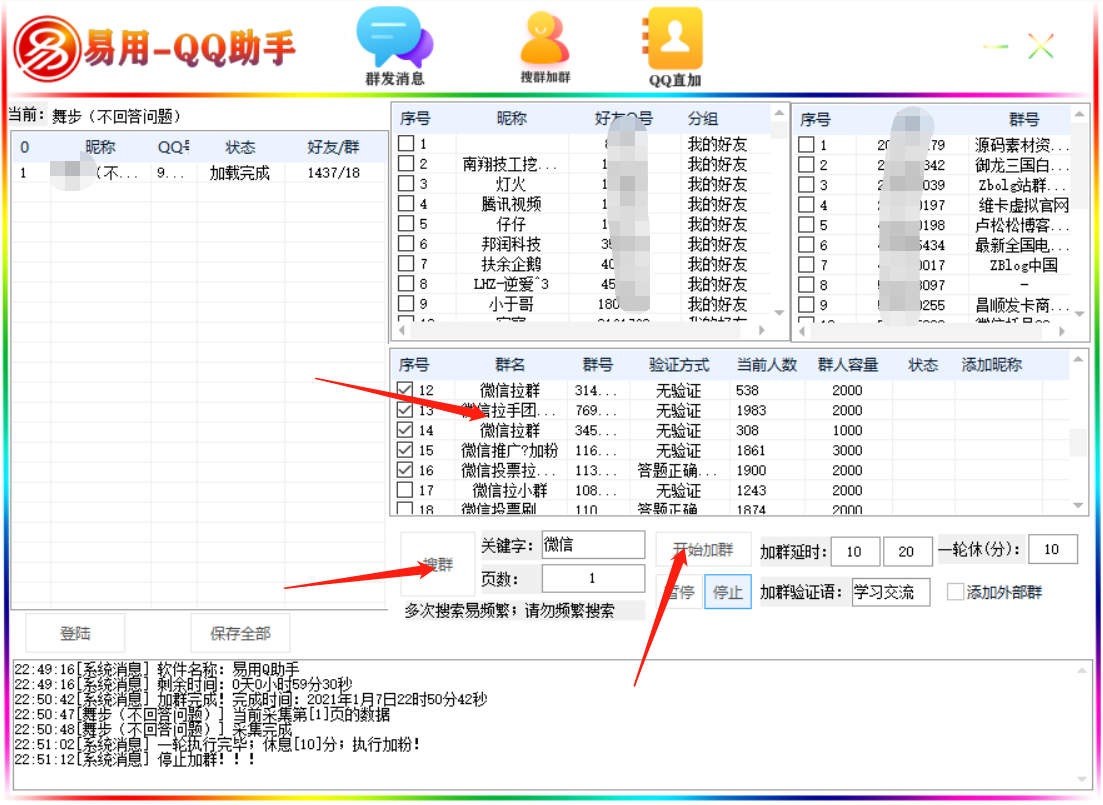The width and height of the screenshot is (1103, 805).
Task: Check the box for group 维卡虚拟官网
Action: 806,205
